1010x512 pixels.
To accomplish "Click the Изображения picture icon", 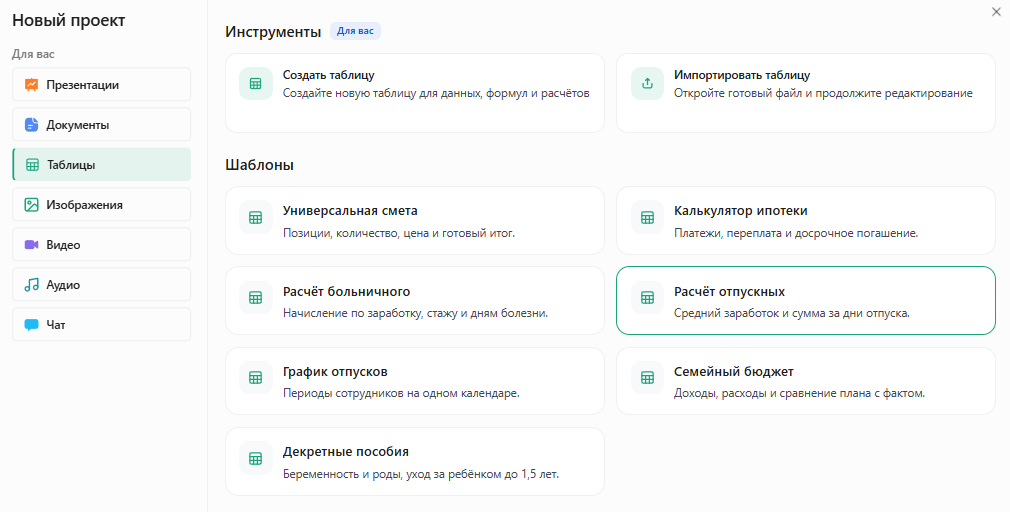I will click(x=32, y=205).
